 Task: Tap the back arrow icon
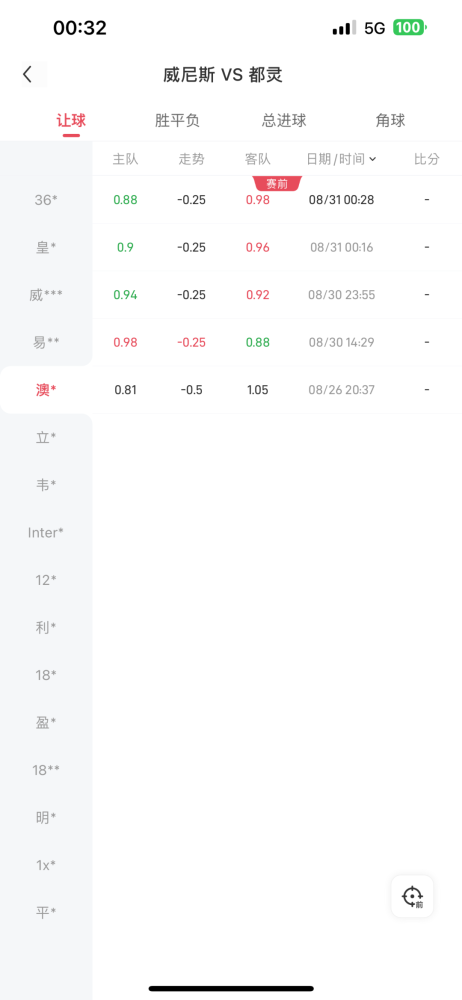point(27,75)
